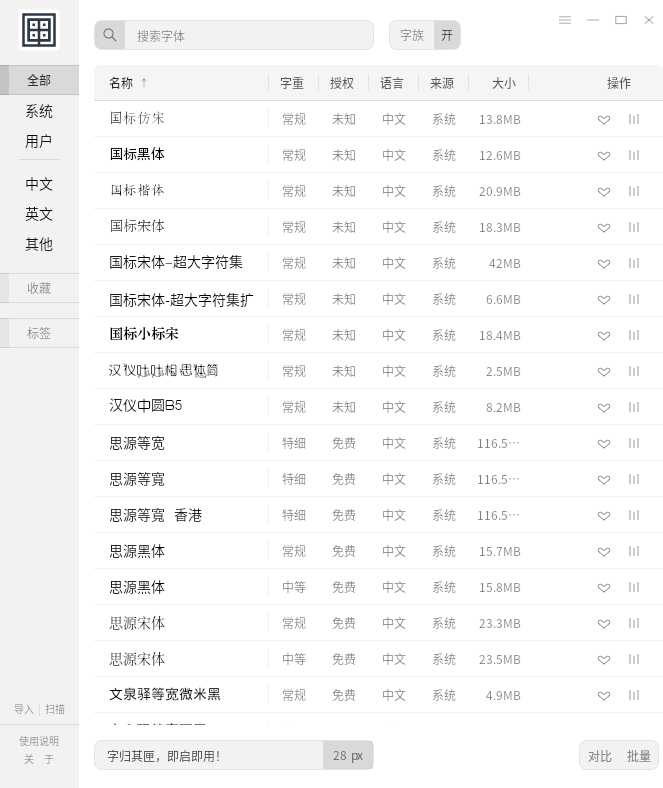
Task: Favorite the 2.5MB 汉仪 font
Action: (x=604, y=372)
